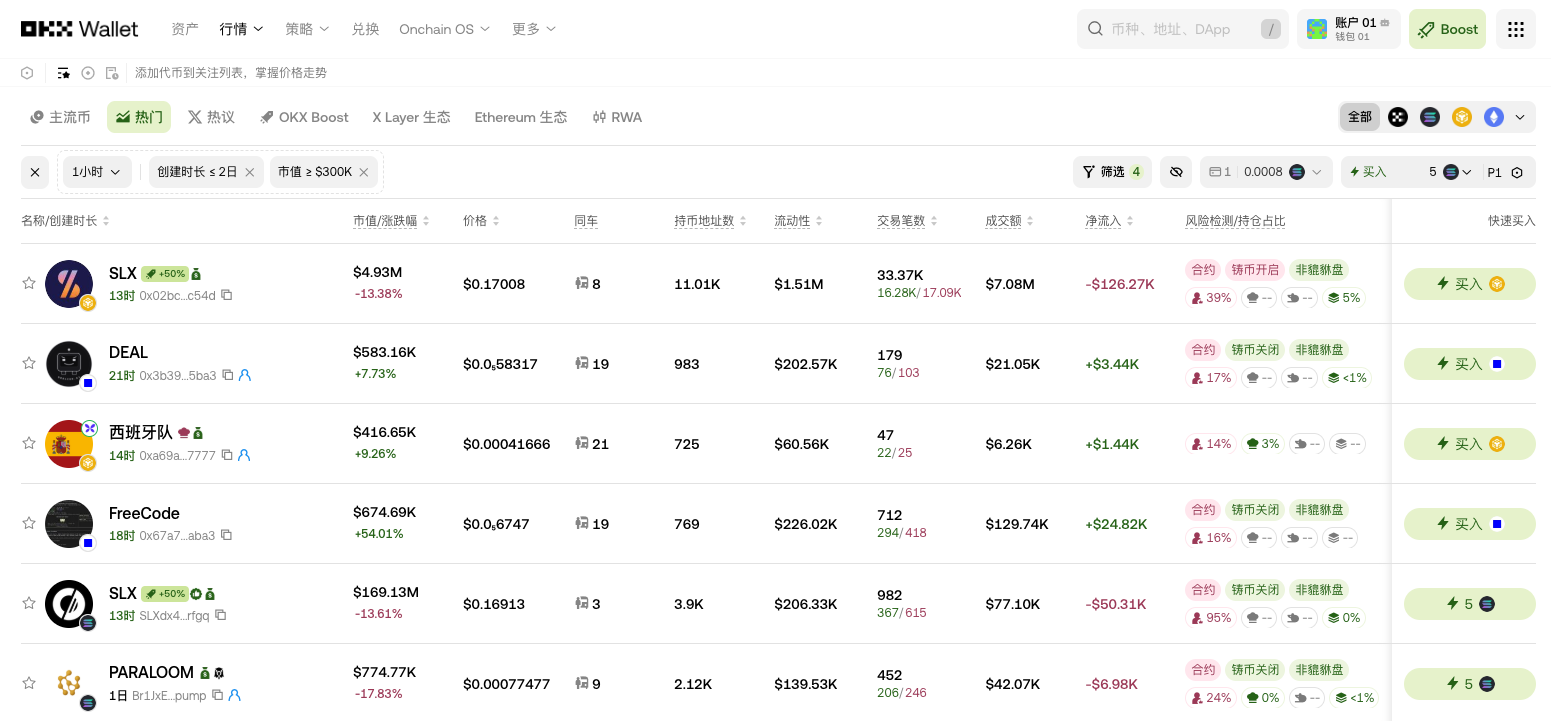
Task: Open the 1小时 timeframe dropdown
Action: pyautogui.click(x=97, y=172)
